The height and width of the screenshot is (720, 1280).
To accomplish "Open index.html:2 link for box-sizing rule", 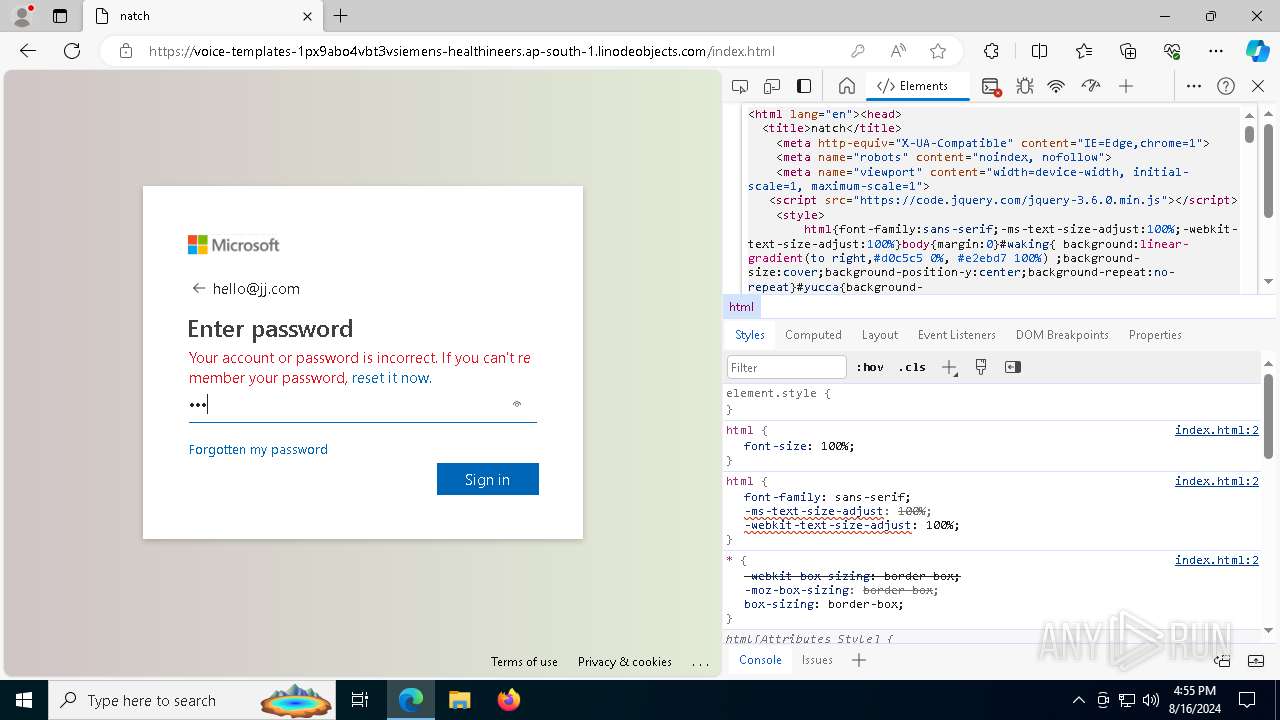I will 1216,560.
